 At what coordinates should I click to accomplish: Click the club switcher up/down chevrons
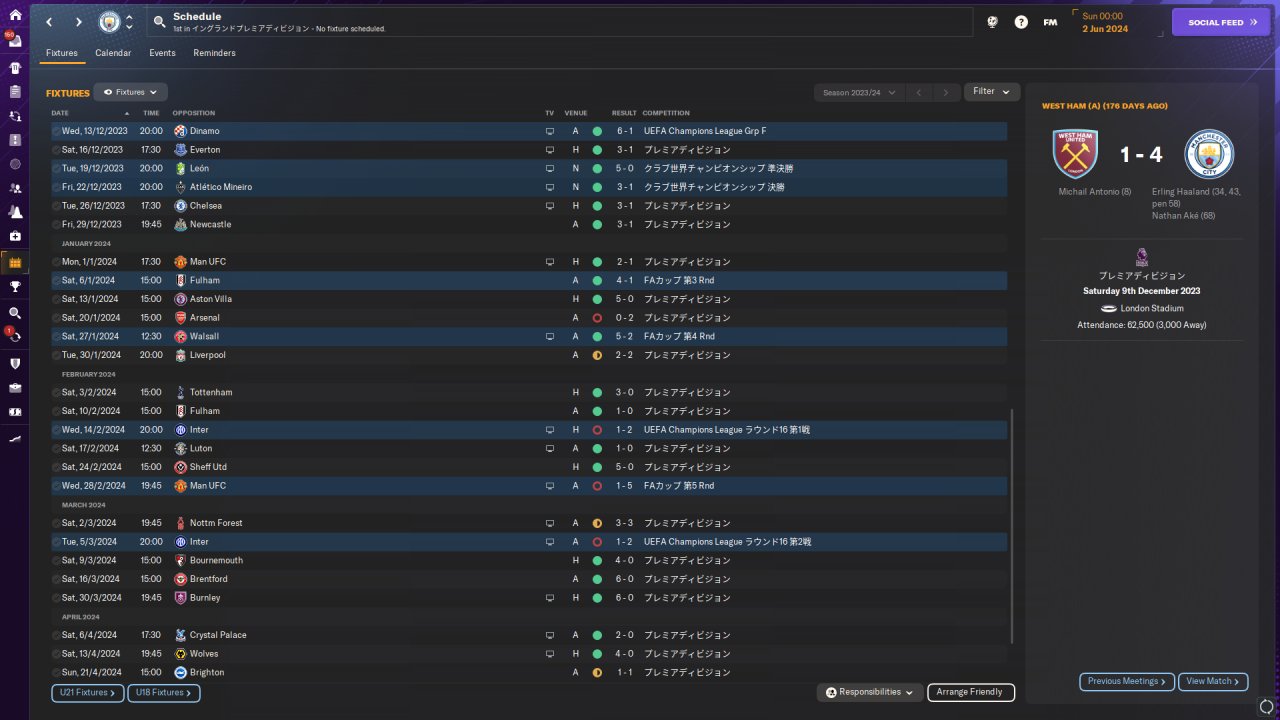pos(129,22)
